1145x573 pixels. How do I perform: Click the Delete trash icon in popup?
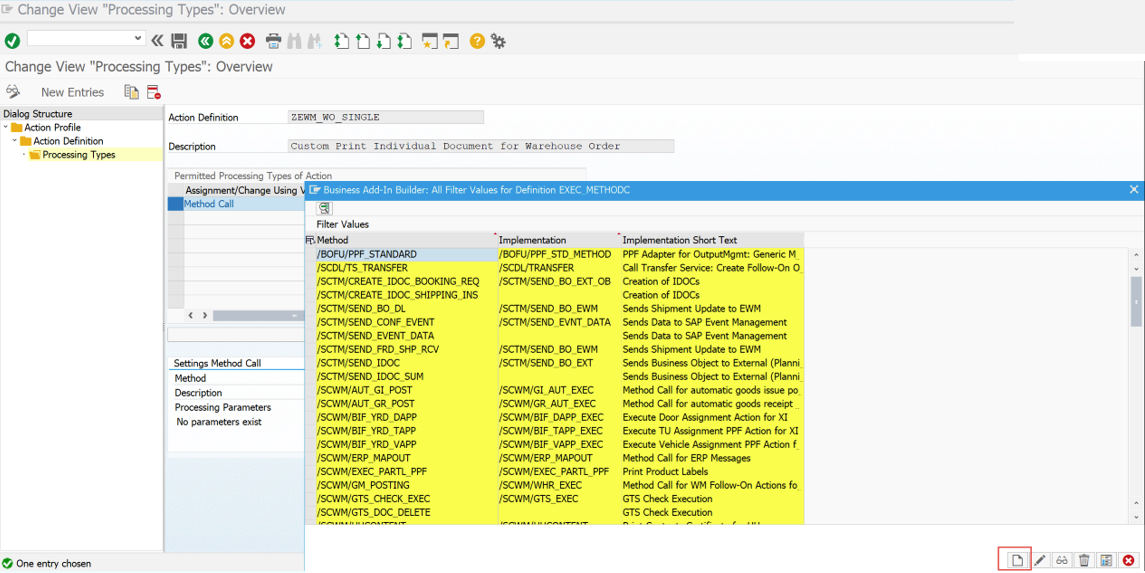1084,560
